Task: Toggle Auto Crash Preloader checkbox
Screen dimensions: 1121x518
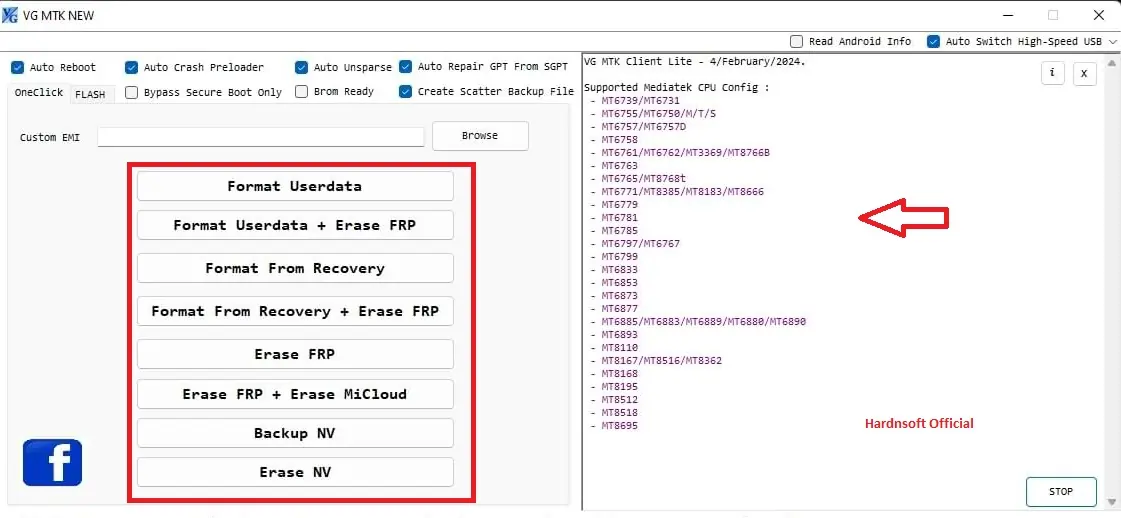Action: 132,67
